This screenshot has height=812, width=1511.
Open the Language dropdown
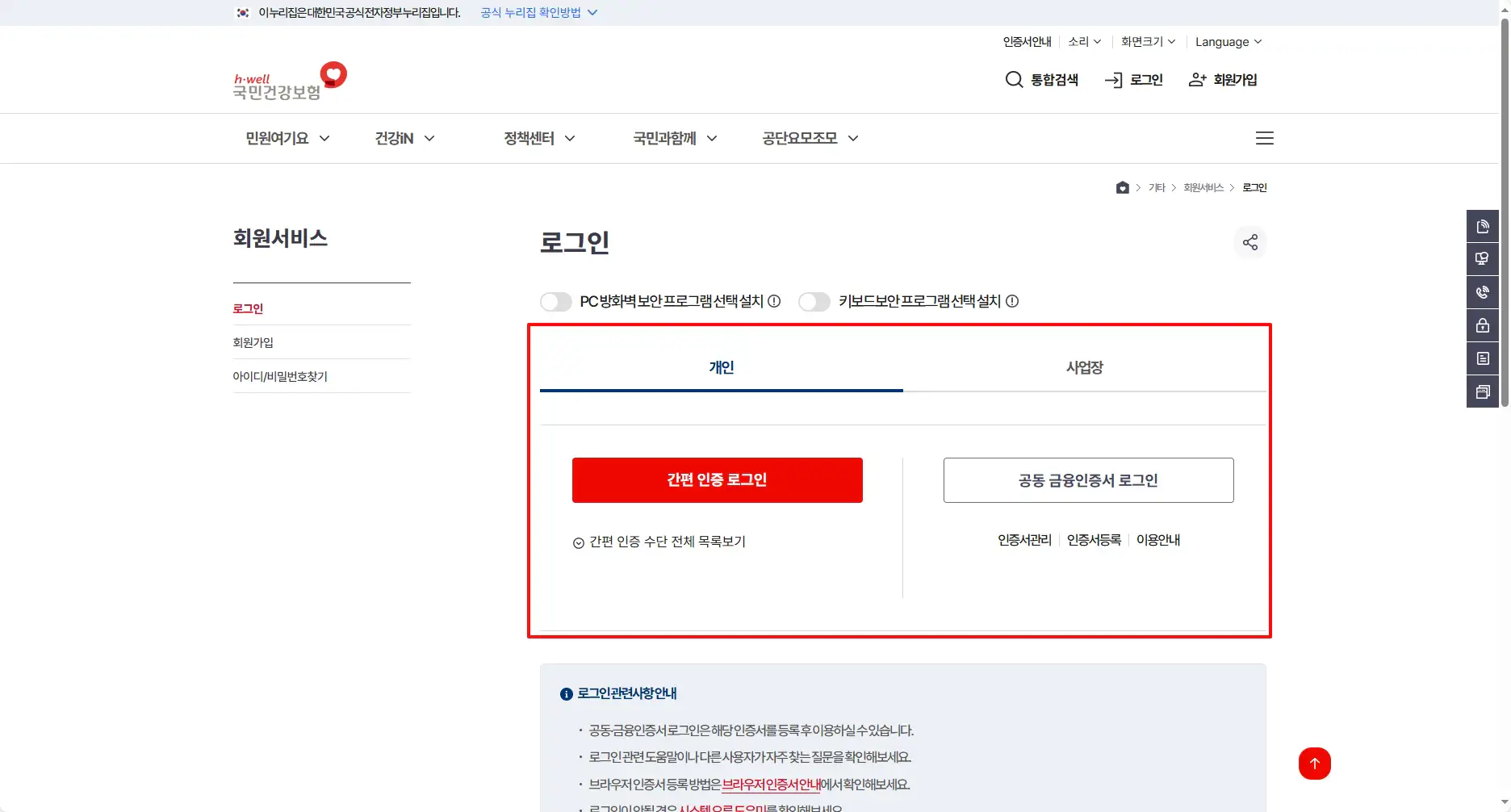pos(1228,42)
